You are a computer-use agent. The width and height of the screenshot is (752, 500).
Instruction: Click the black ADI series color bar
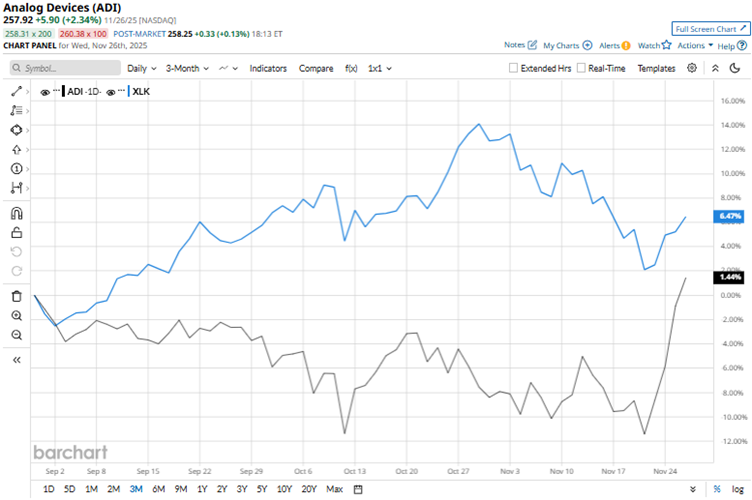(x=63, y=91)
